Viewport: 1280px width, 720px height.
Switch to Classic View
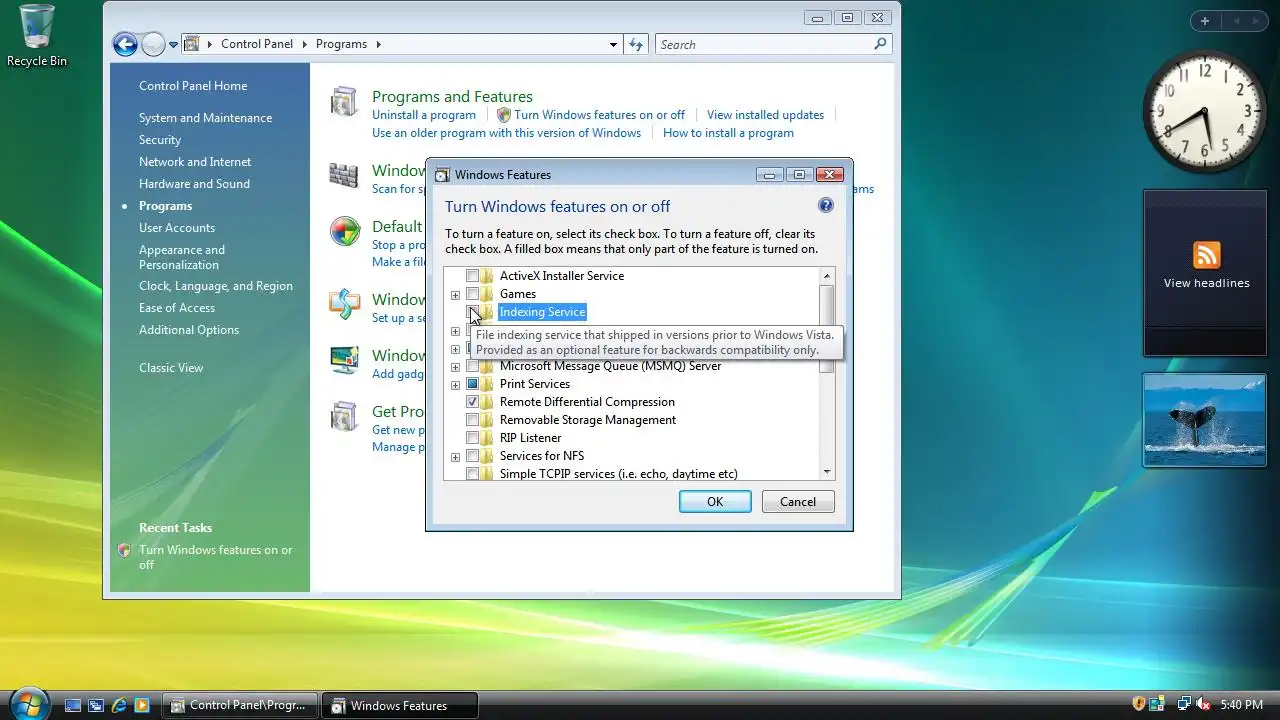[171, 368]
